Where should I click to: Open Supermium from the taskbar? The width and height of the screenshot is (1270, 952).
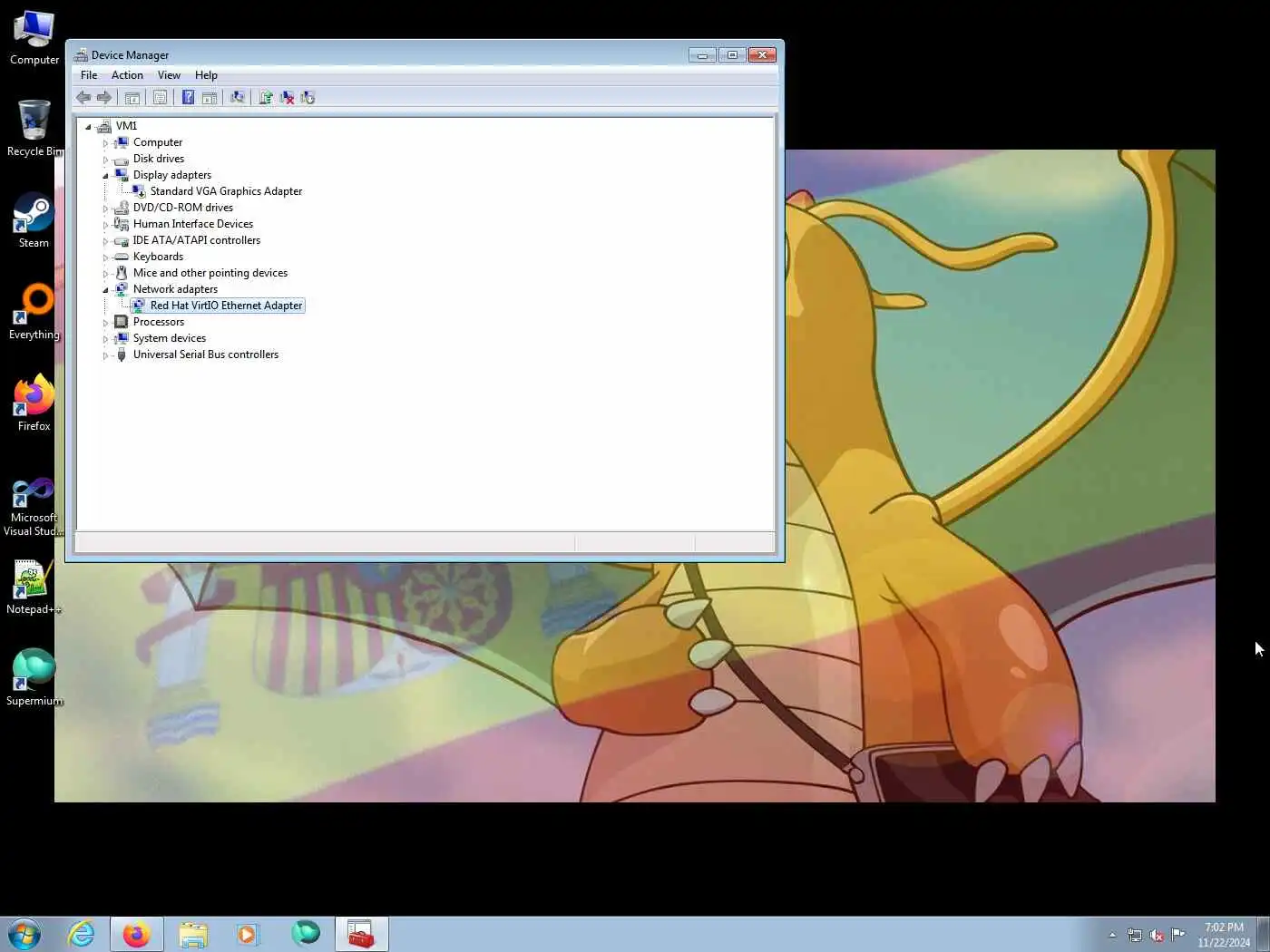tap(306, 934)
